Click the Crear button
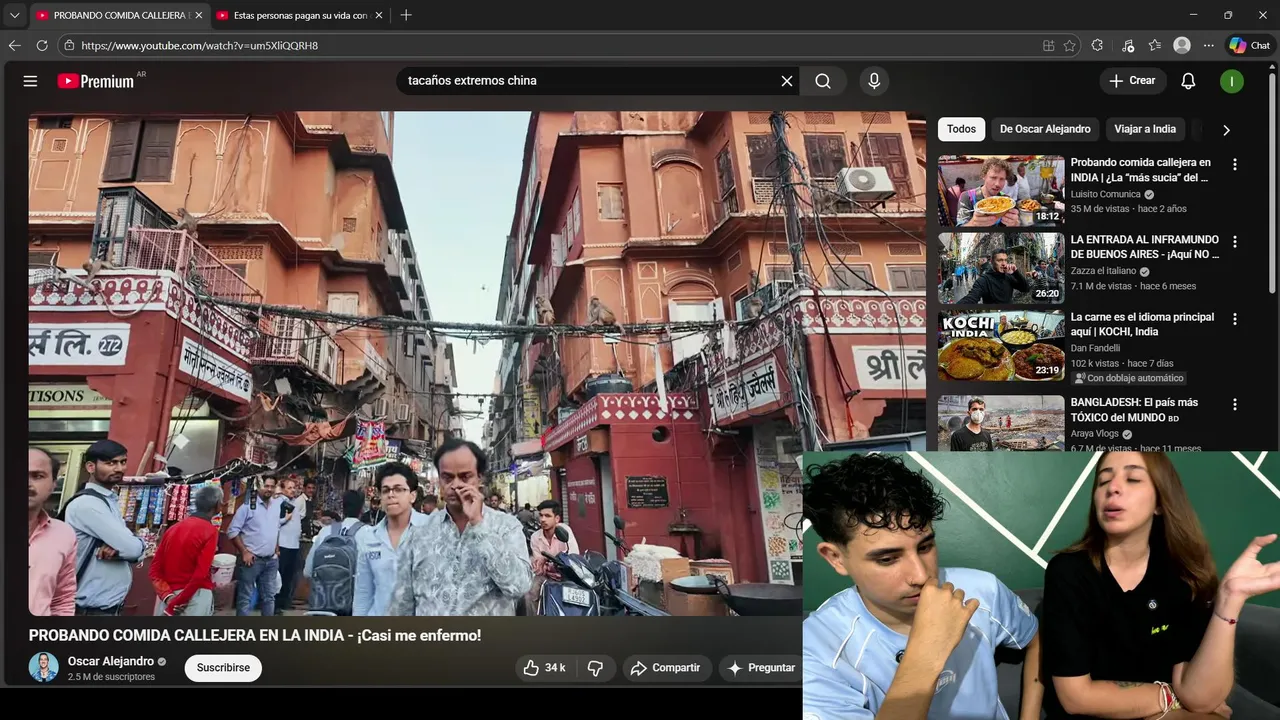Image resolution: width=1280 pixels, height=720 pixels. coord(1132,81)
